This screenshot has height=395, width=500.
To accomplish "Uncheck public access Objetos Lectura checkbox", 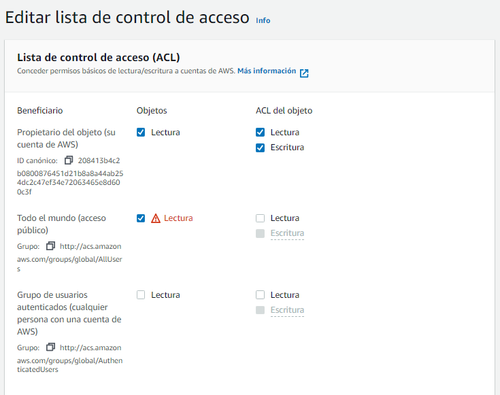I will click(141, 218).
